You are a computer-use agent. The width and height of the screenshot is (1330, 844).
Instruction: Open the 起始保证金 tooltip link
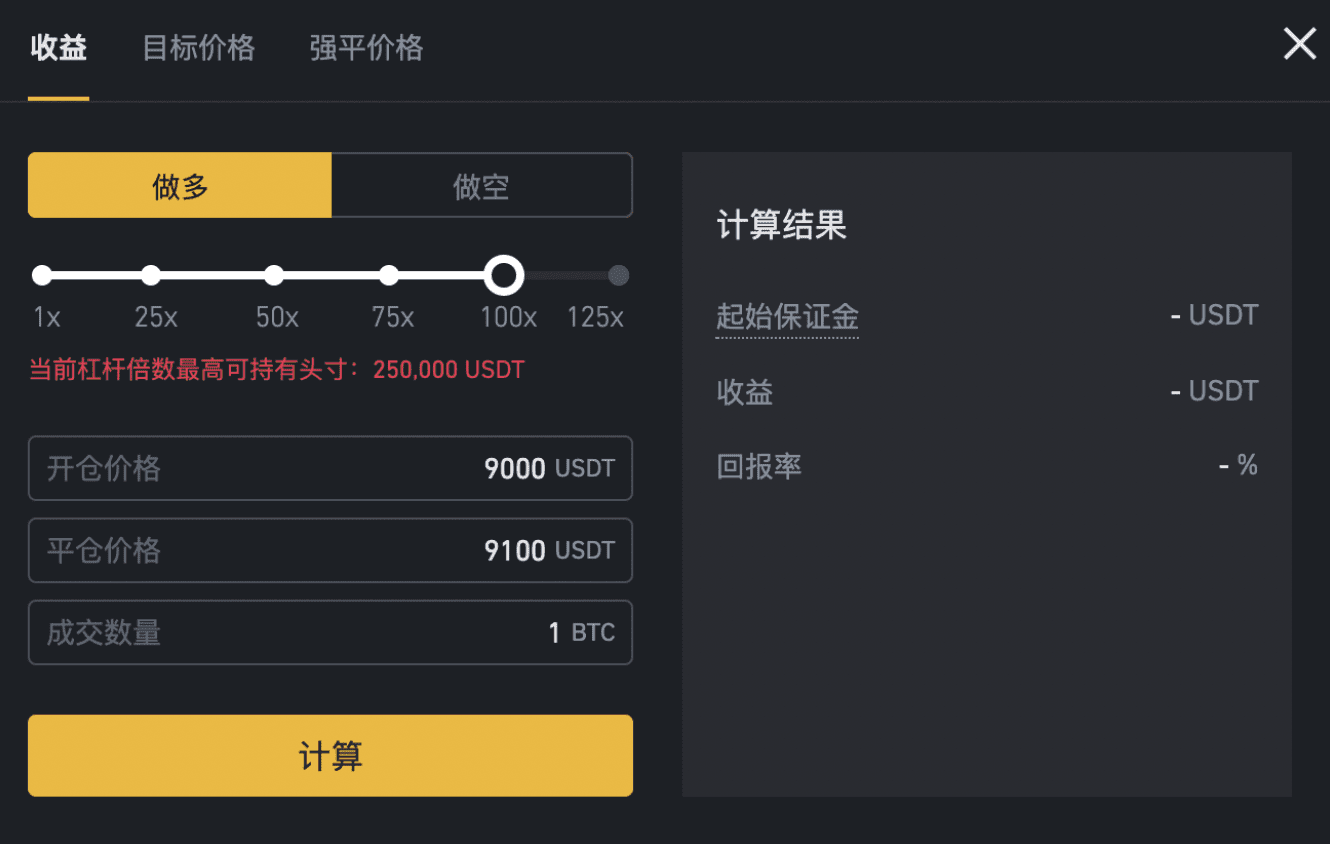pos(788,315)
